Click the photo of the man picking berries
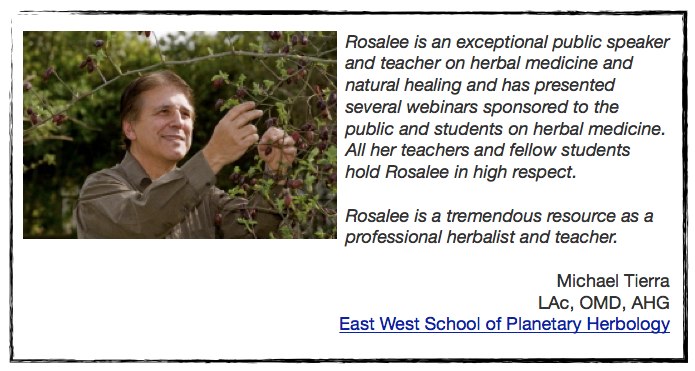This screenshot has height=371, width=695. coord(180,135)
